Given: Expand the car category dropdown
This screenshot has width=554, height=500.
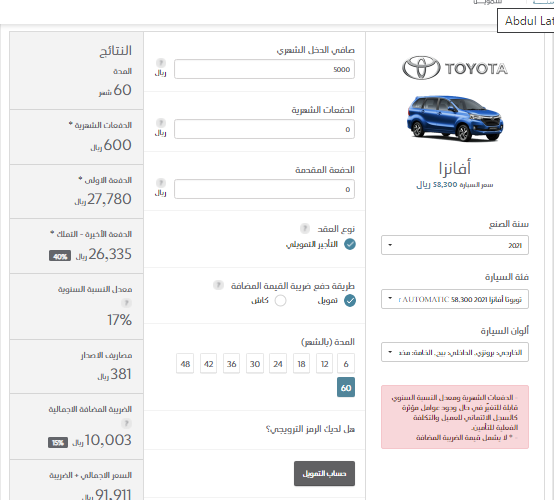Looking at the screenshot, I should 455,299.
